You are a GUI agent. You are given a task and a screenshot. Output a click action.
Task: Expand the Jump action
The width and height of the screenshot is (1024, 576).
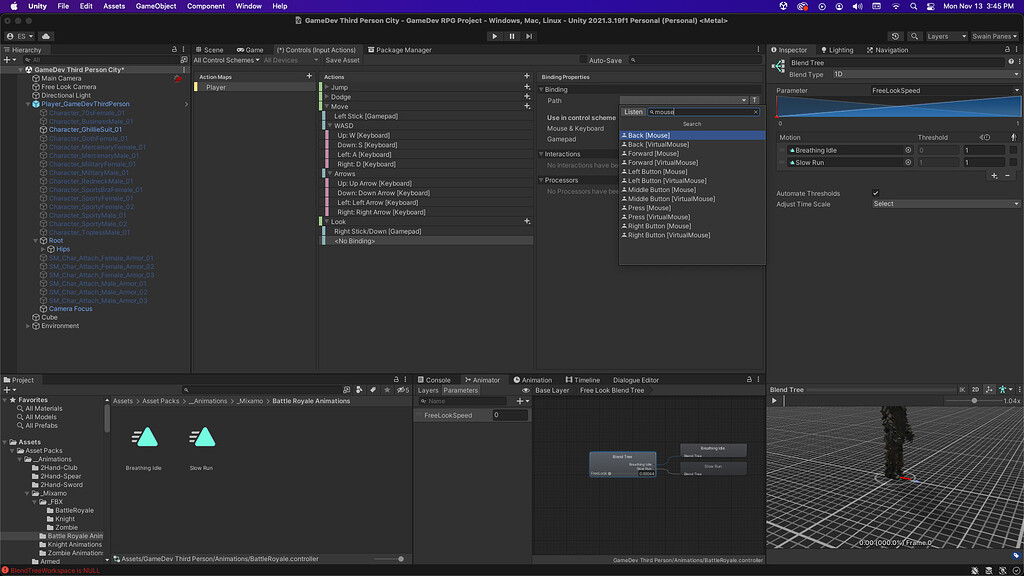[x=326, y=87]
